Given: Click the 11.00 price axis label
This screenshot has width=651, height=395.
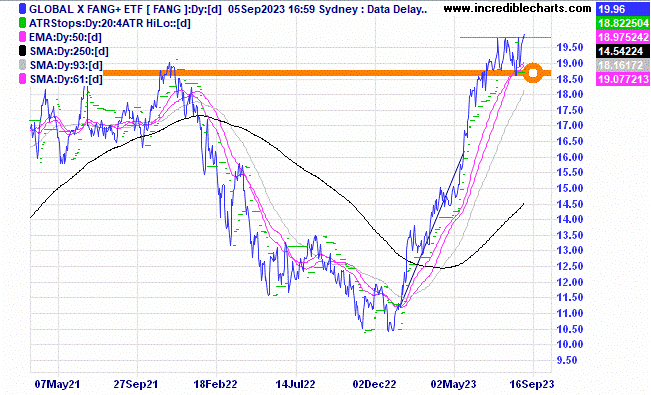Looking at the screenshot, I should pos(570,313).
